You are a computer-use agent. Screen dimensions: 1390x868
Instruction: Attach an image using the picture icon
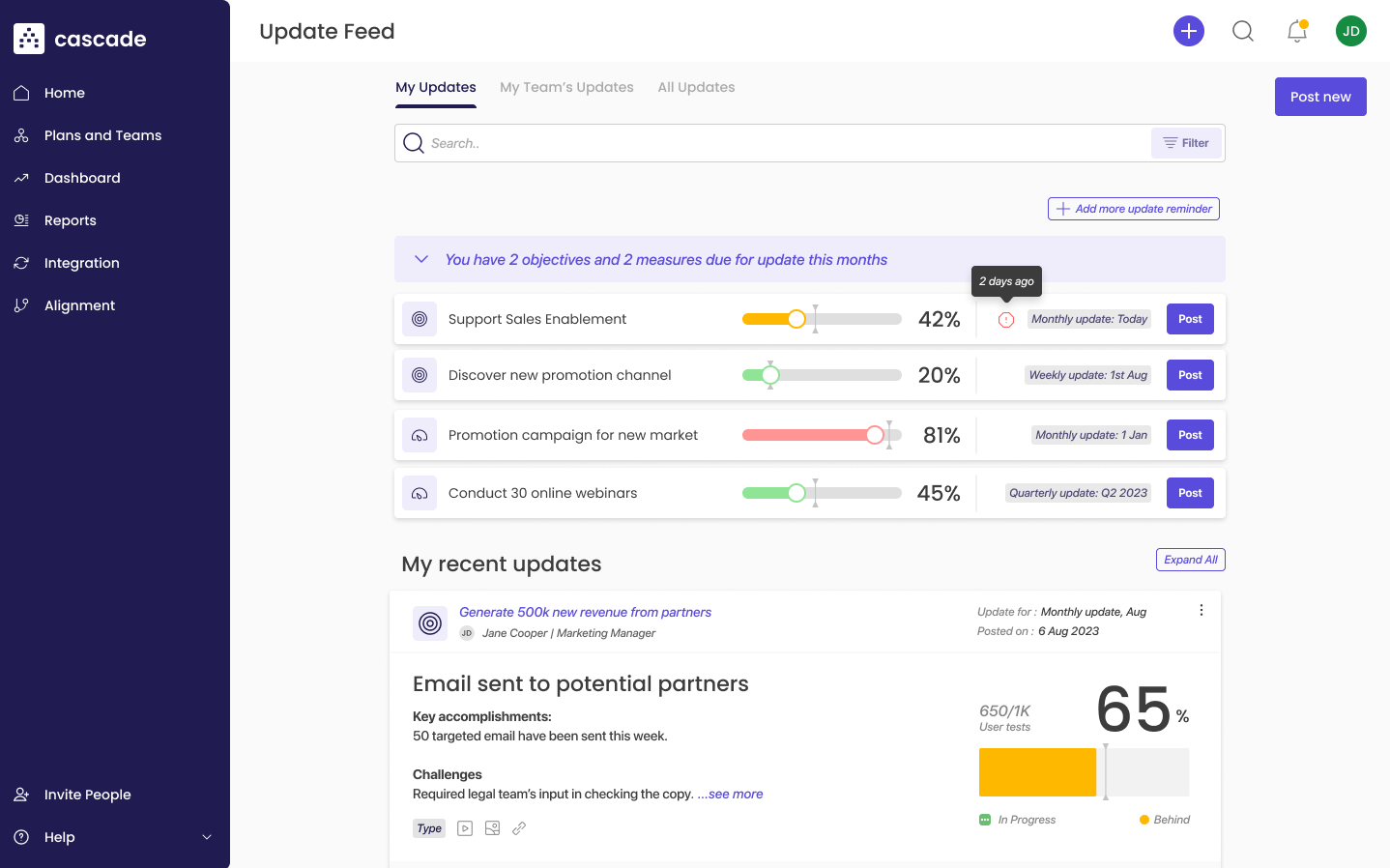click(492, 827)
